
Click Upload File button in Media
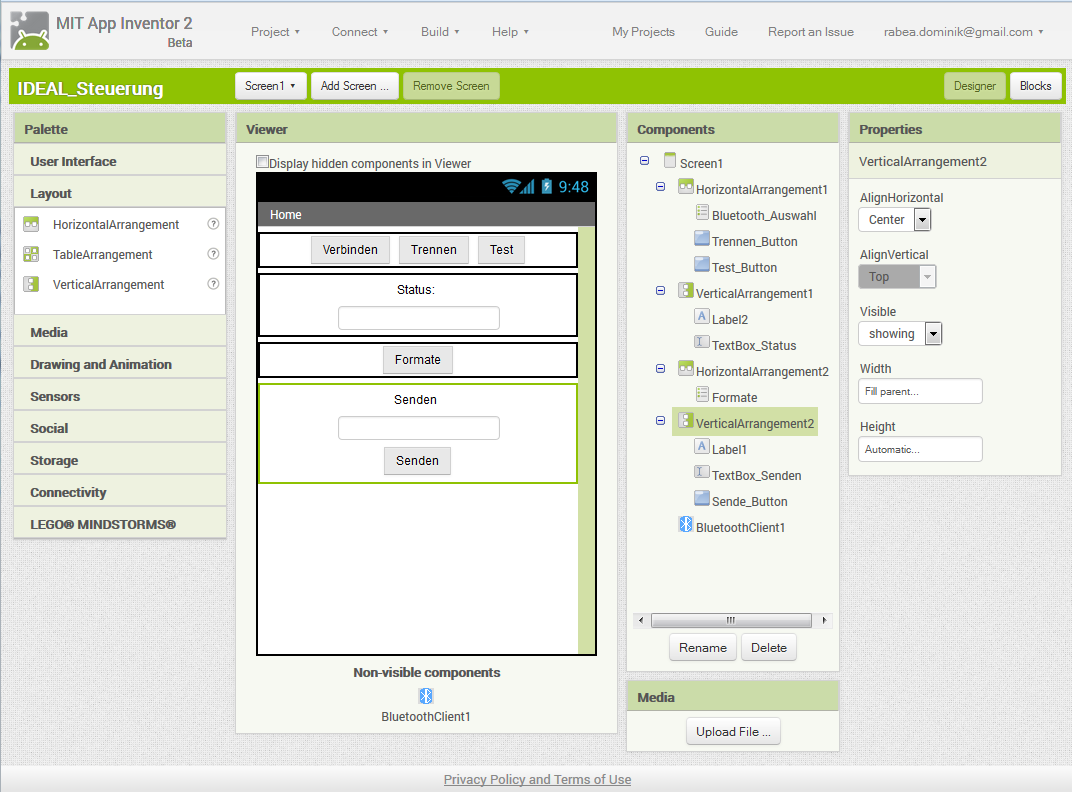point(734,732)
